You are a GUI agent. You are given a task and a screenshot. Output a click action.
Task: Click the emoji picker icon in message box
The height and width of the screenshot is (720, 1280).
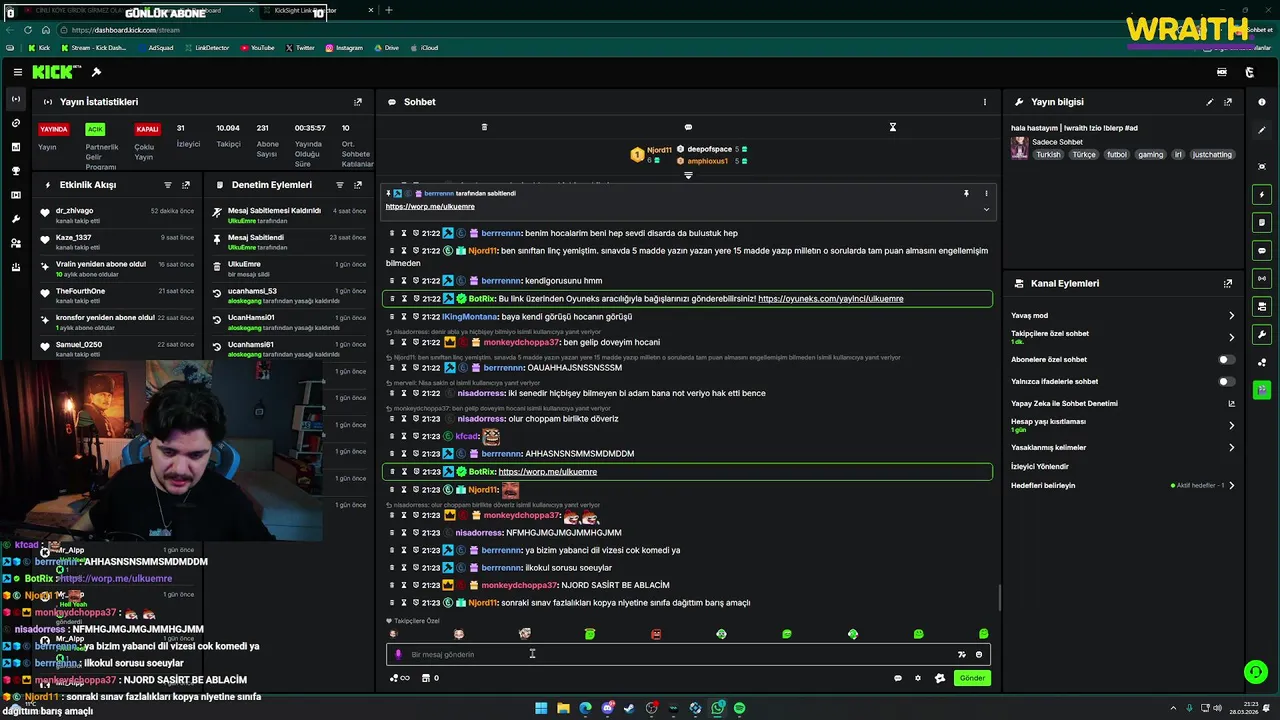(979, 654)
